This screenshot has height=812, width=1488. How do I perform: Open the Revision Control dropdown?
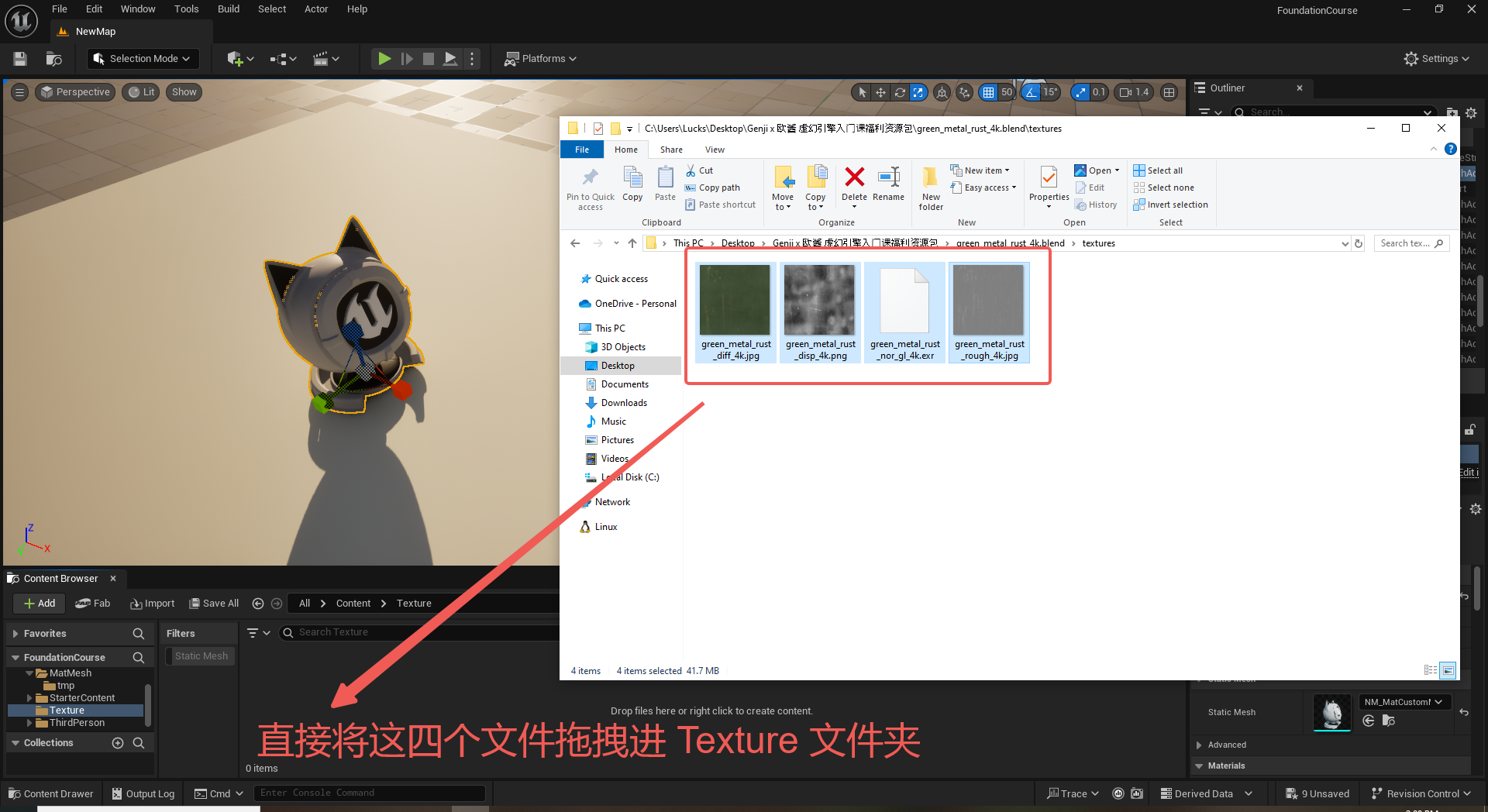[1421, 793]
